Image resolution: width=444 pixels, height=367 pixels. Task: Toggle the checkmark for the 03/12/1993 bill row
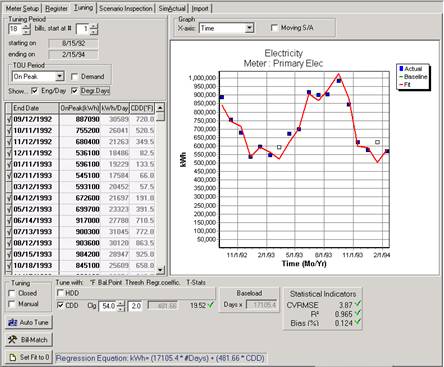(9, 187)
